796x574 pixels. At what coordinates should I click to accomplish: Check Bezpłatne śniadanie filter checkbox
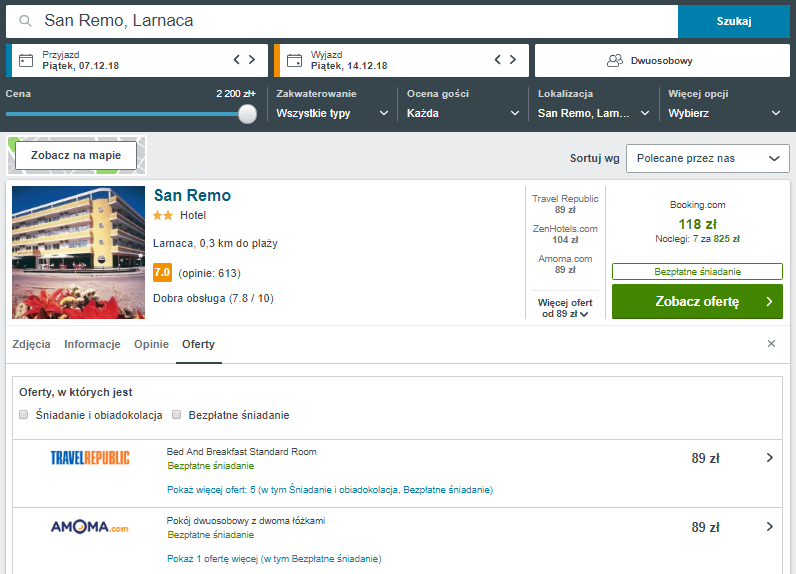click(x=177, y=415)
